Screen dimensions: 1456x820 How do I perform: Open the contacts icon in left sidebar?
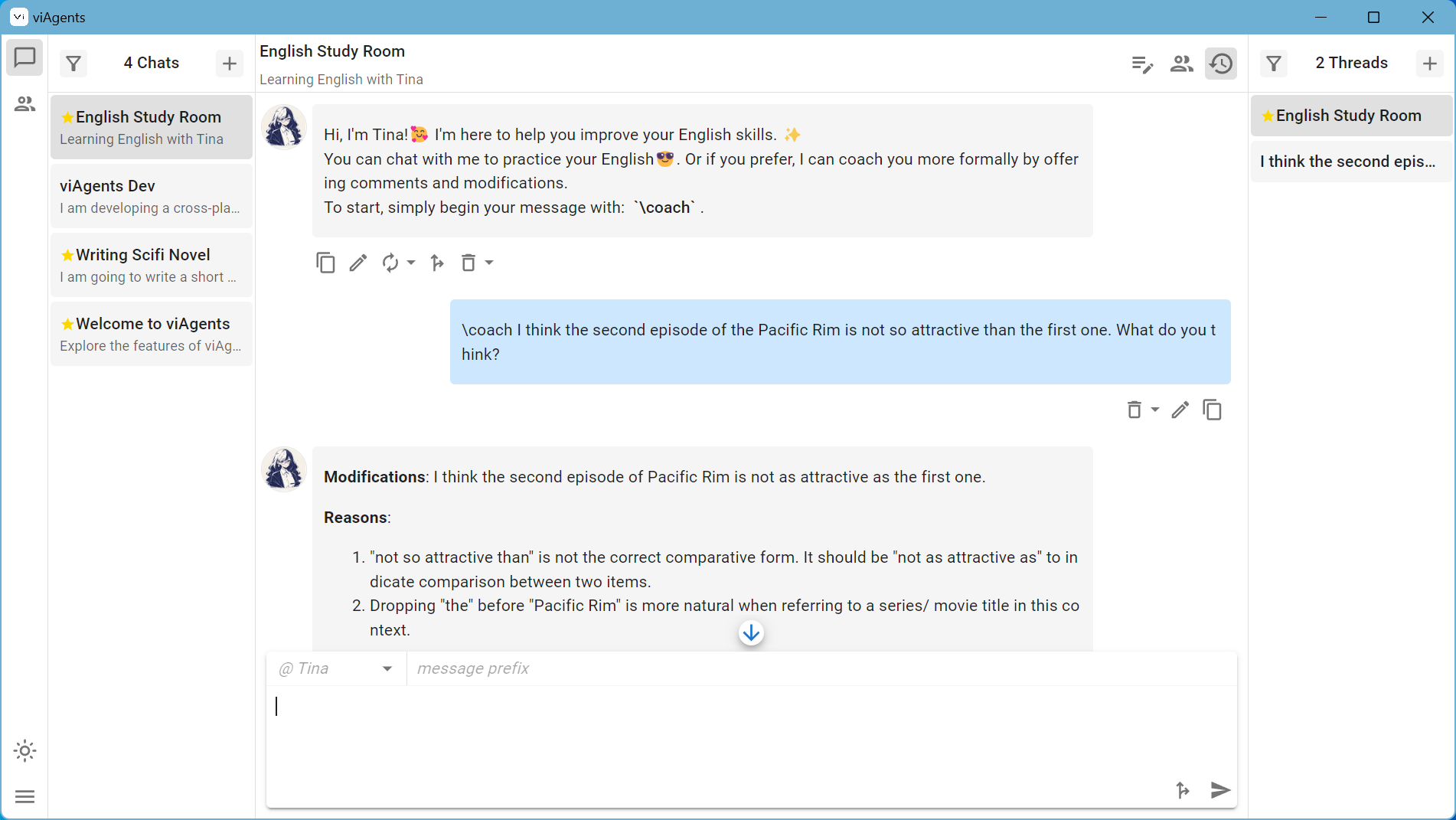(x=24, y=104)
